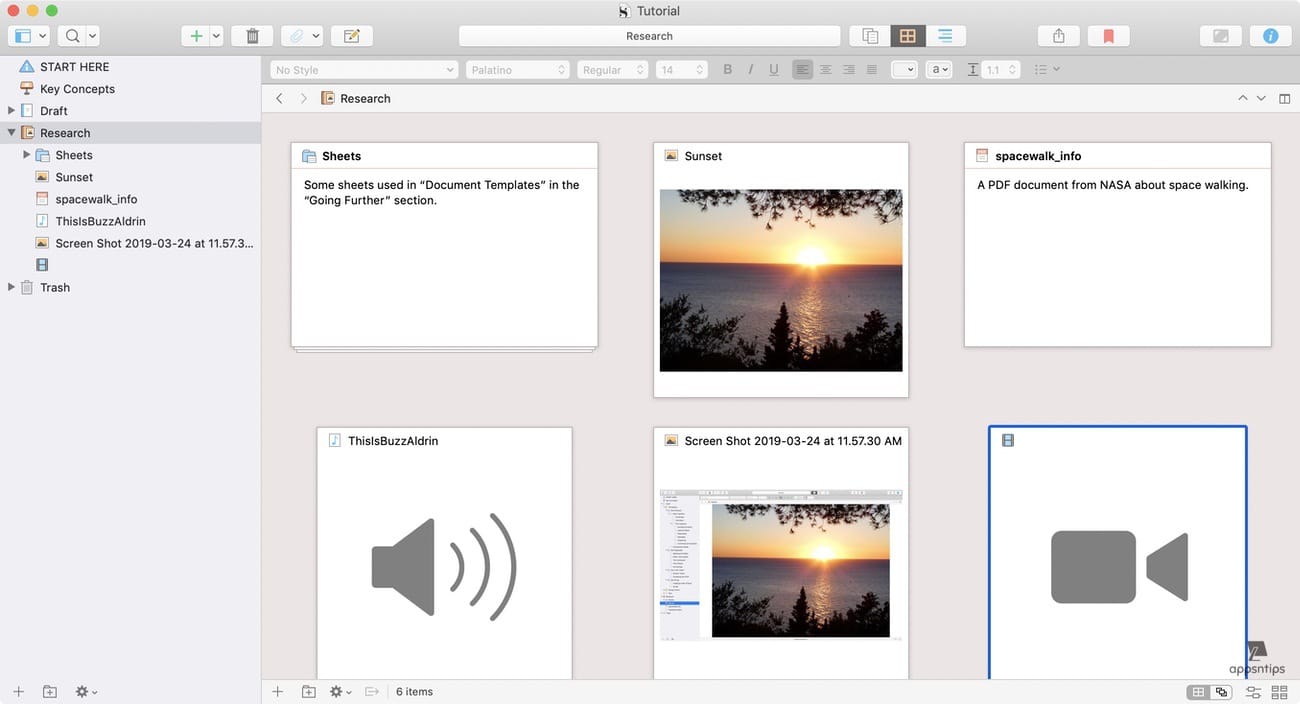Select the Sunset image card
This screenshot has width=1300, height=704.
click(x=780, y=270)
